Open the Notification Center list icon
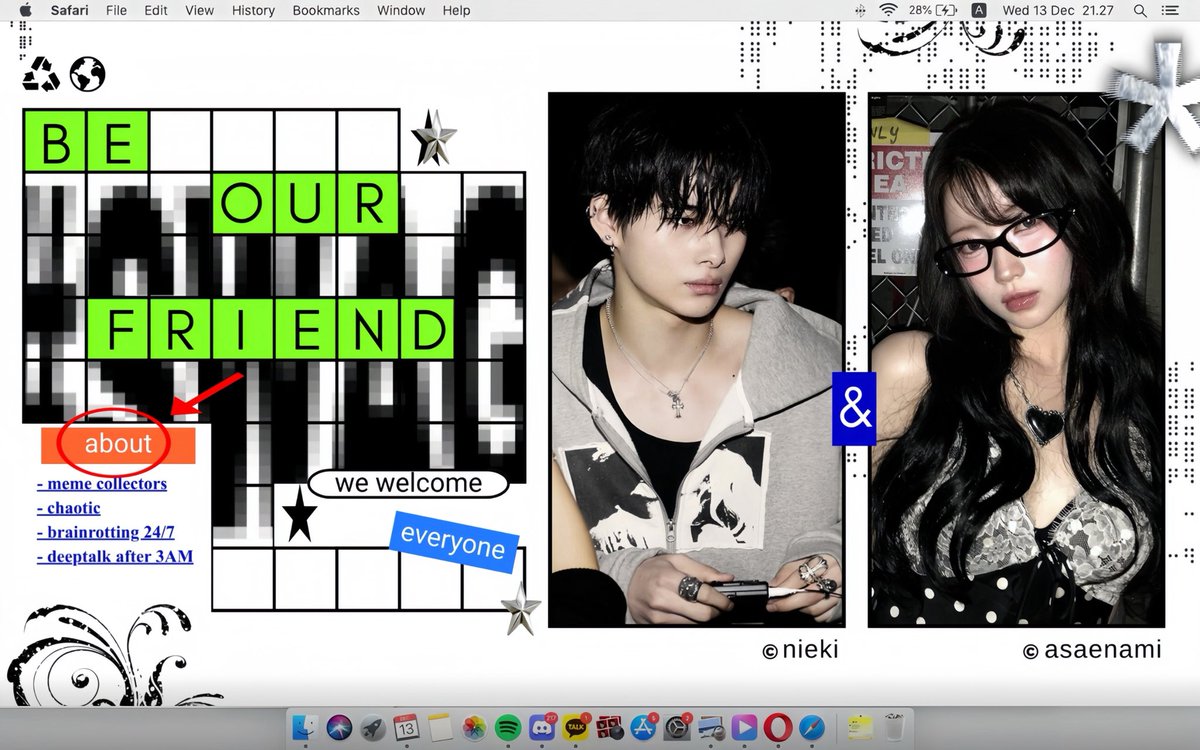The width and height of the screenshot is (1200, 750). pyautogui.click(x=1171, y=10)
